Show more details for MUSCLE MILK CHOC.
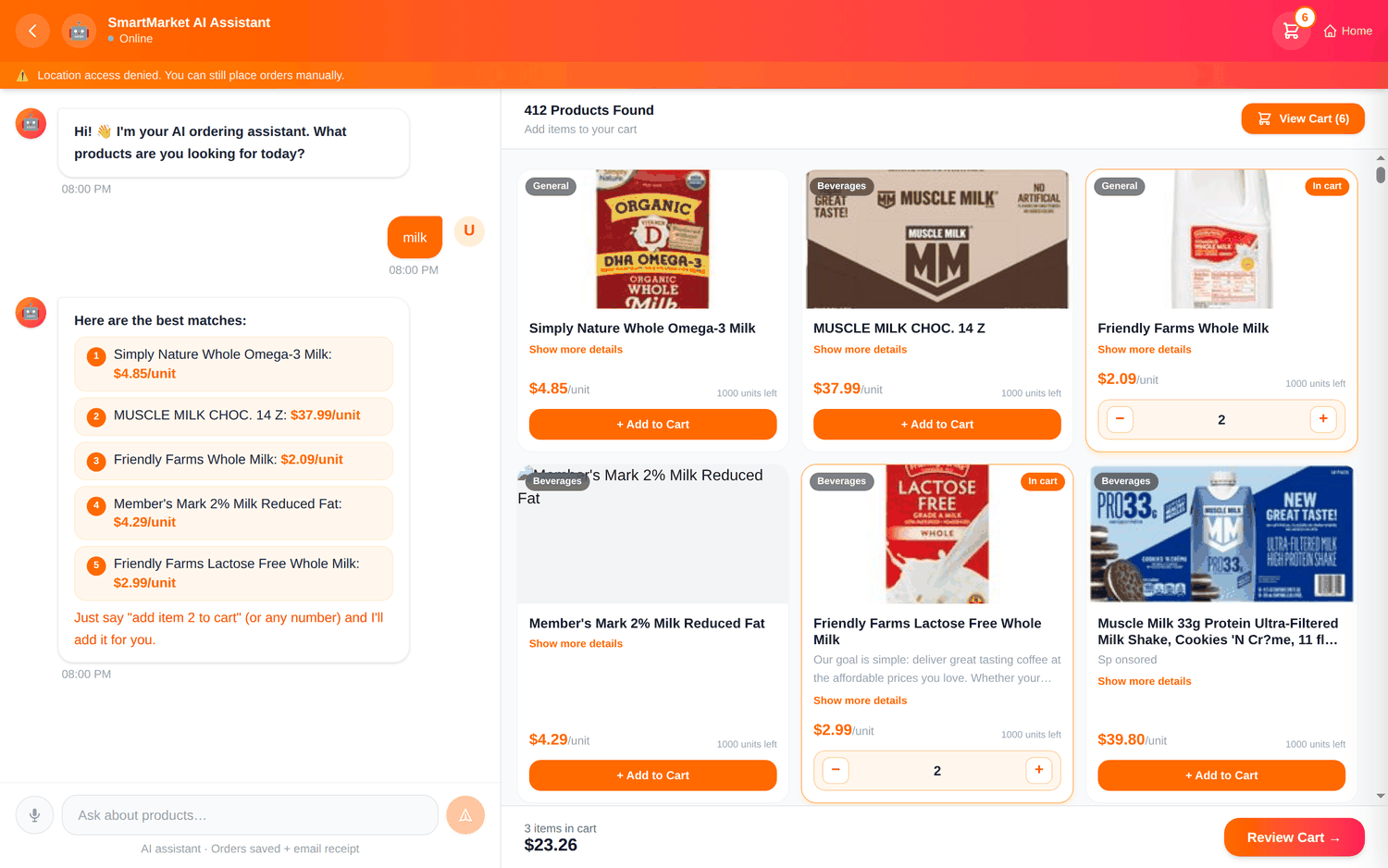The width and height of the screenshot is (1388, 868). click(x=860, y=350)
